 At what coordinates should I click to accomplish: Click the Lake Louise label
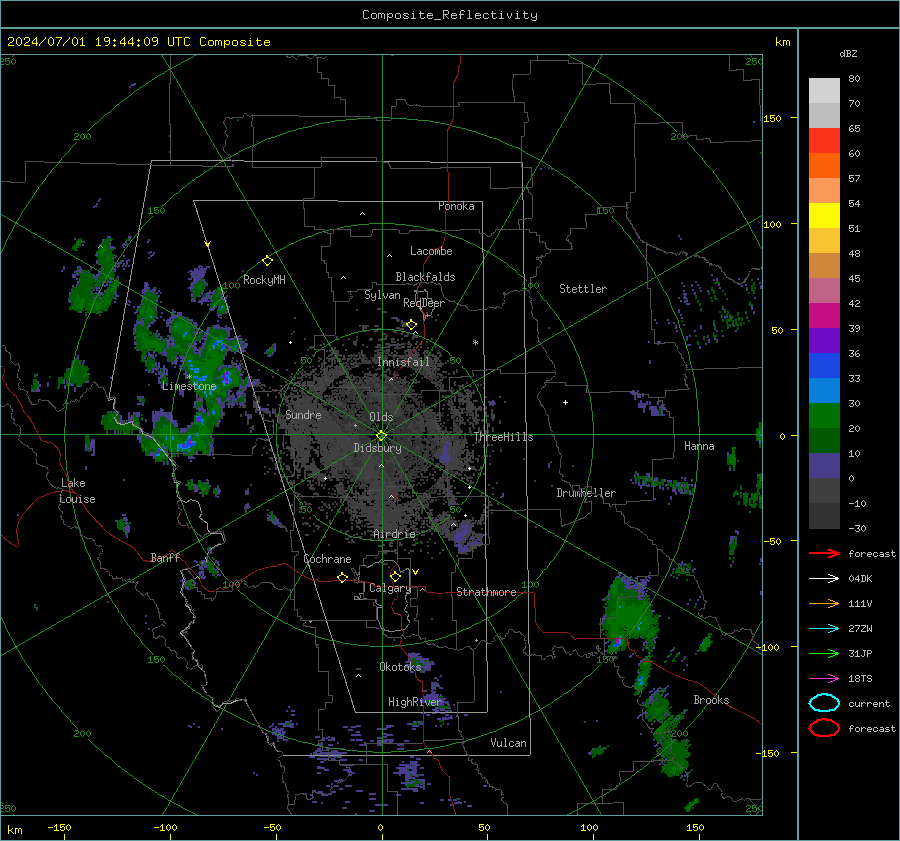[x=78, y=491]
